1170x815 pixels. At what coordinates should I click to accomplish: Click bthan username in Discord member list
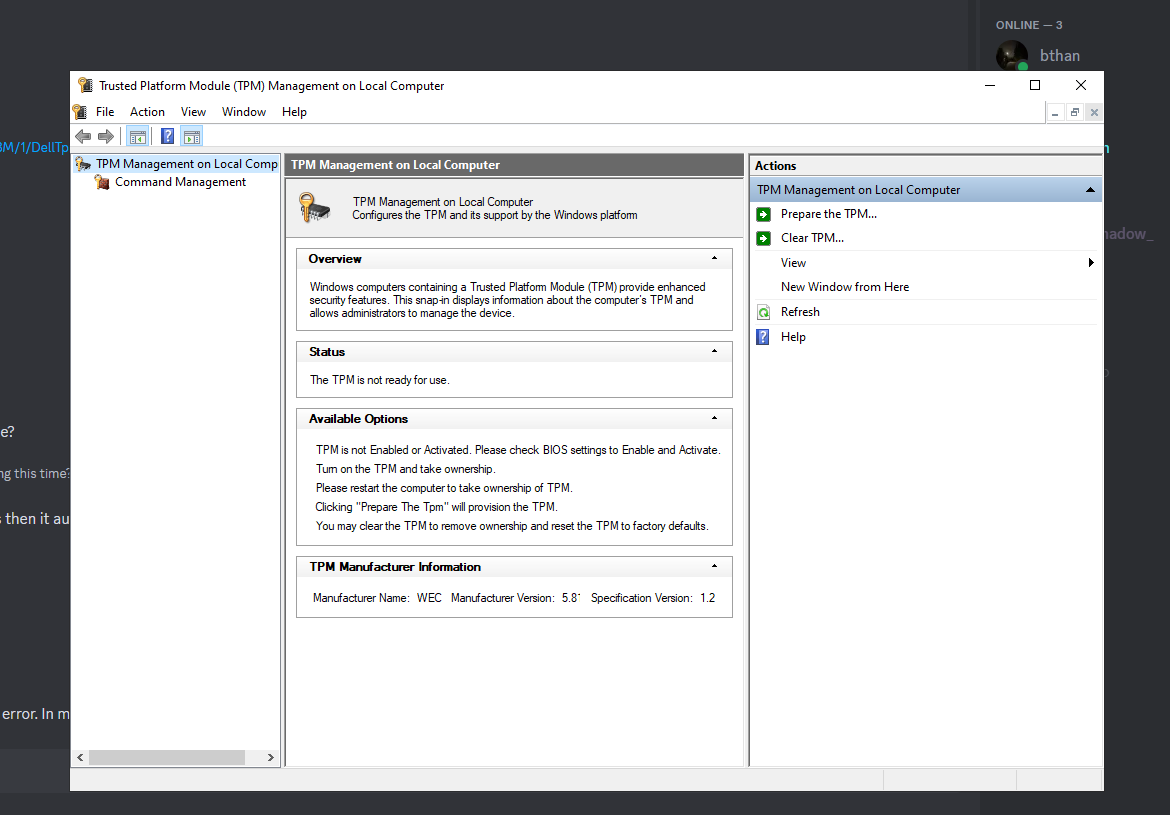click(1060, 56)
